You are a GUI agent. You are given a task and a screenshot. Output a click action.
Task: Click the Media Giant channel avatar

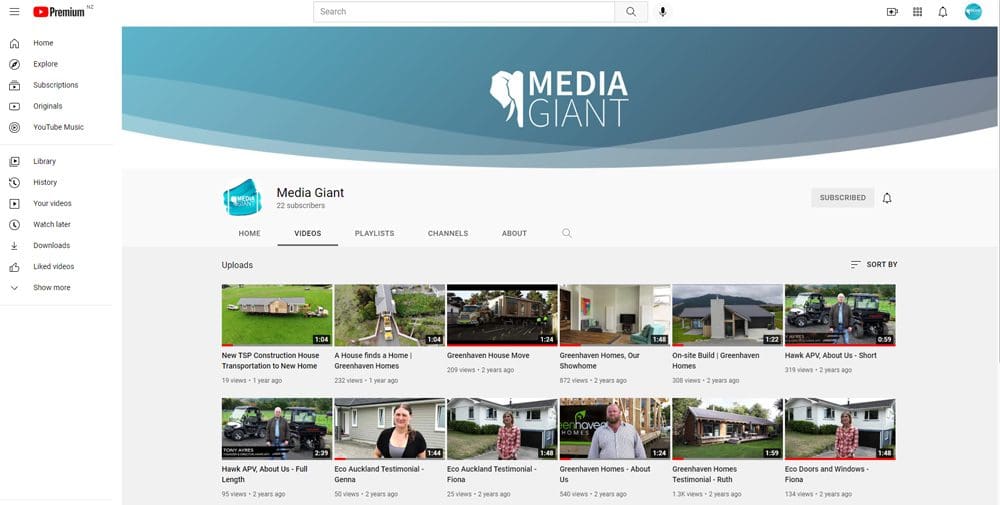[x=242, y=197]
